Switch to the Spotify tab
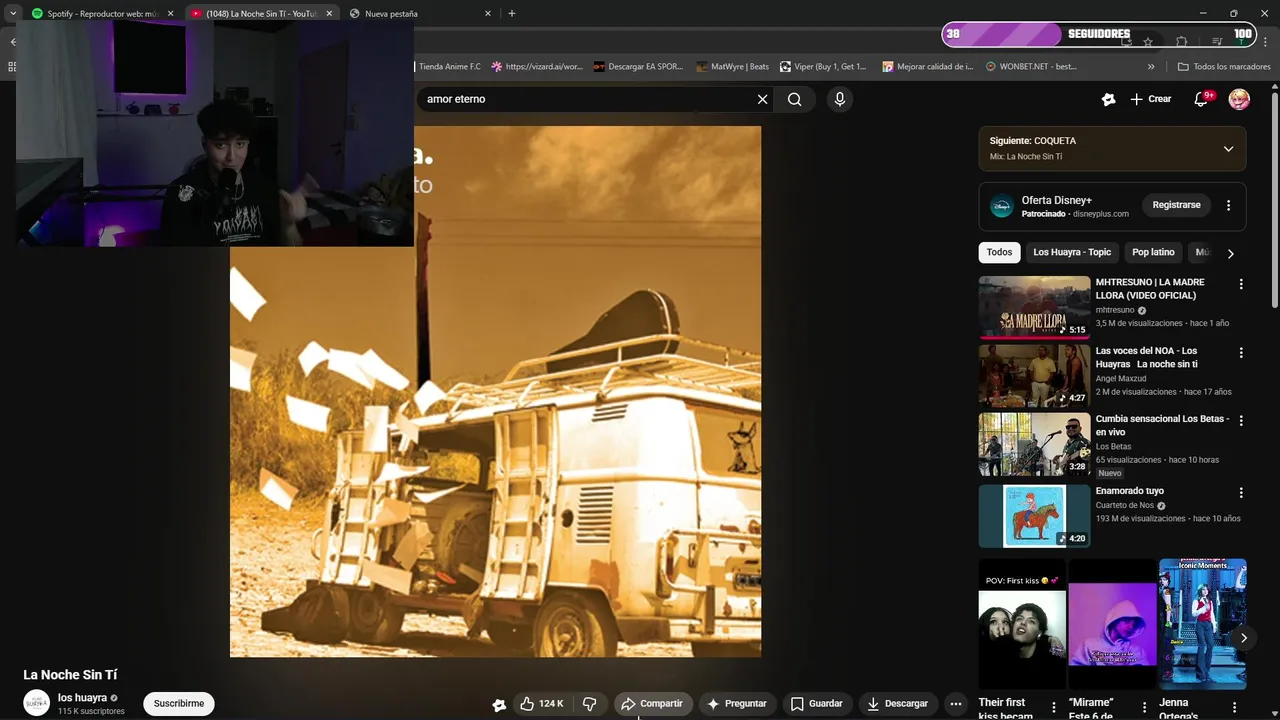 (102, 14)
